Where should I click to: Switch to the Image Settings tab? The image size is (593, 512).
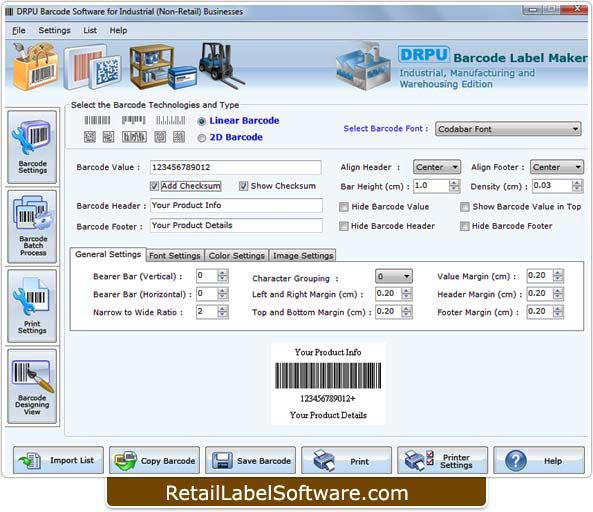pos(303,256)
